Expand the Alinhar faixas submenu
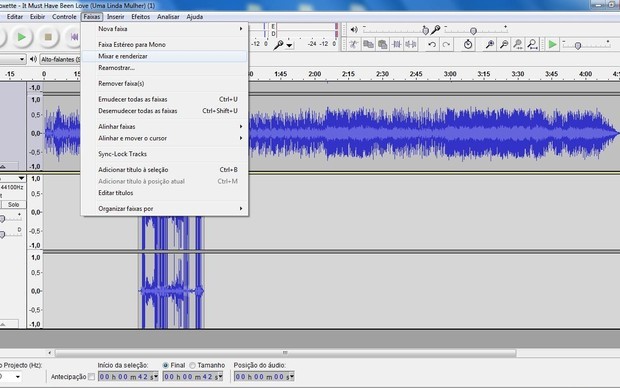 (x=164, y=127)
